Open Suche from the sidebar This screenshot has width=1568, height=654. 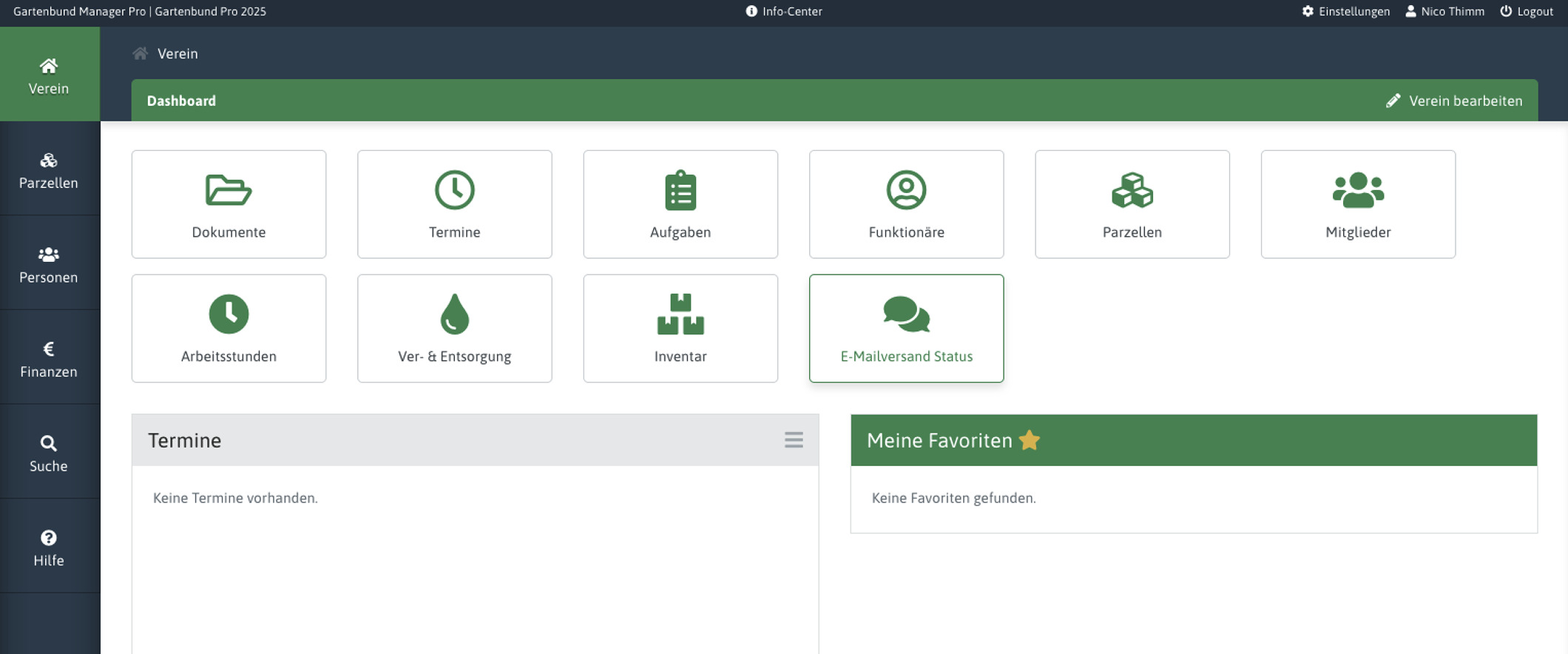click(49, 454)
